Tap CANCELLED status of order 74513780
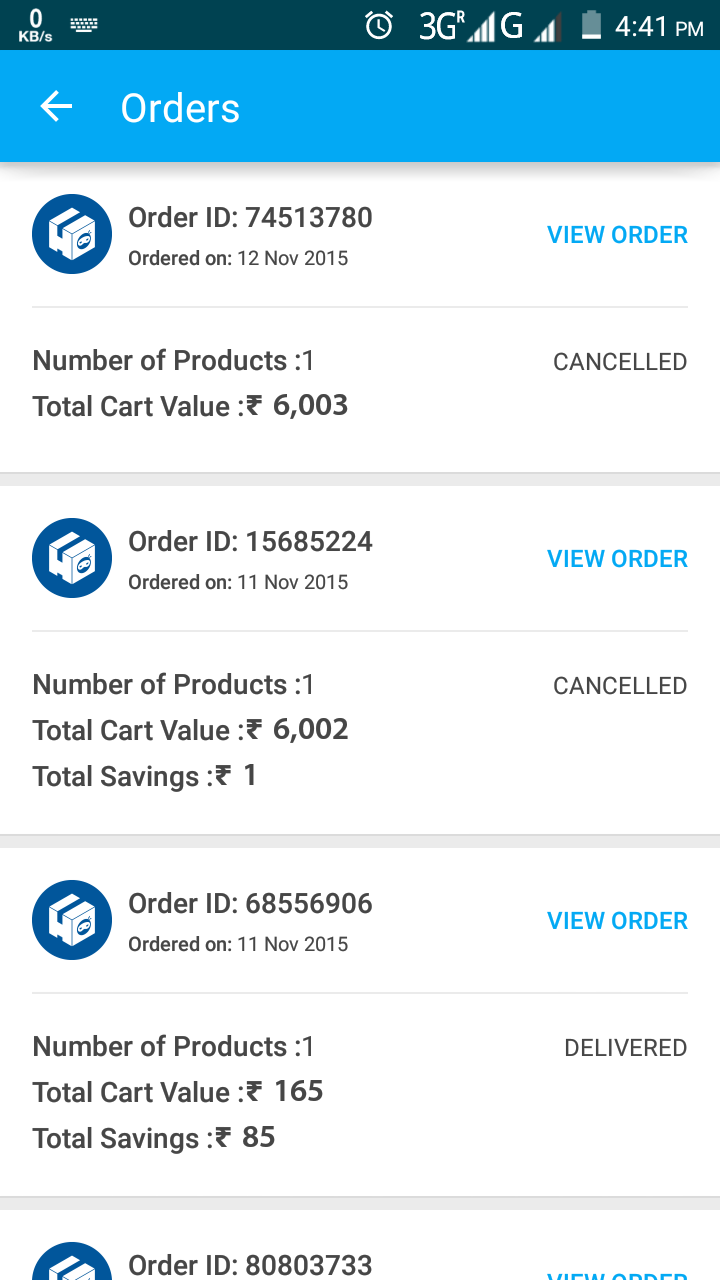The image size is (720, 1280). click(620, 362)
